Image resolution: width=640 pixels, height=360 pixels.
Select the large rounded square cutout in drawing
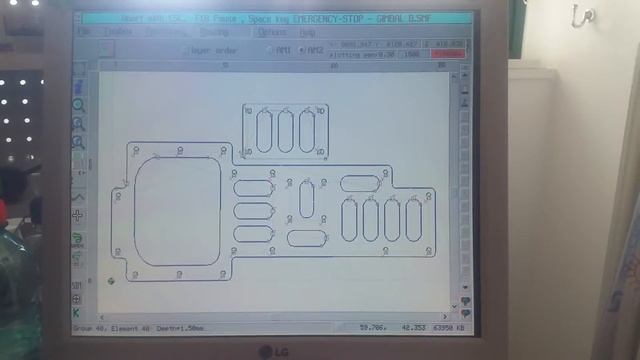click(178, 211)
